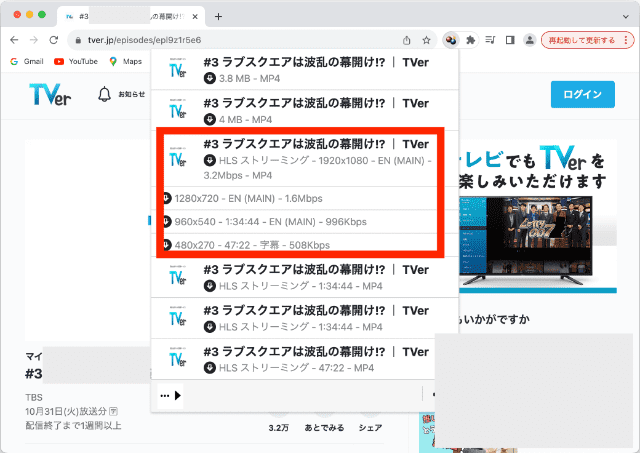Click the ログイン login button
Screen dimensions: 640x453
click(x=582, y=94)
